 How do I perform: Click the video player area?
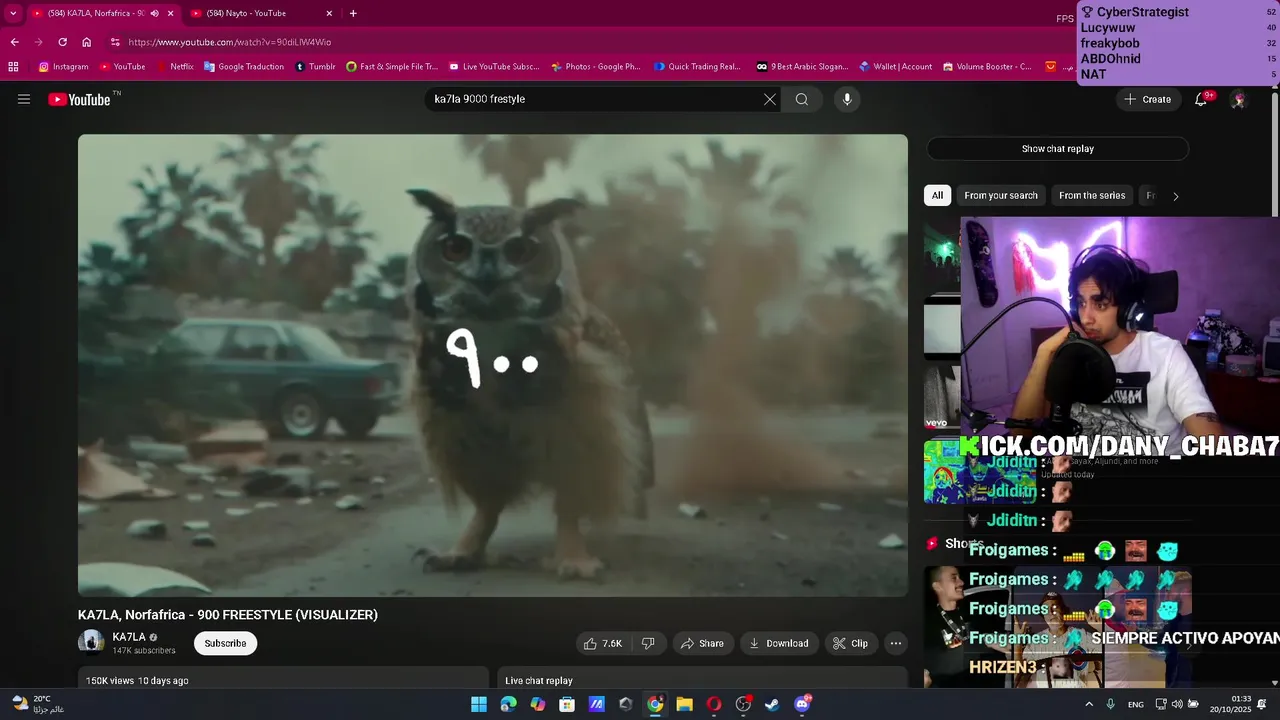(493, 366)
